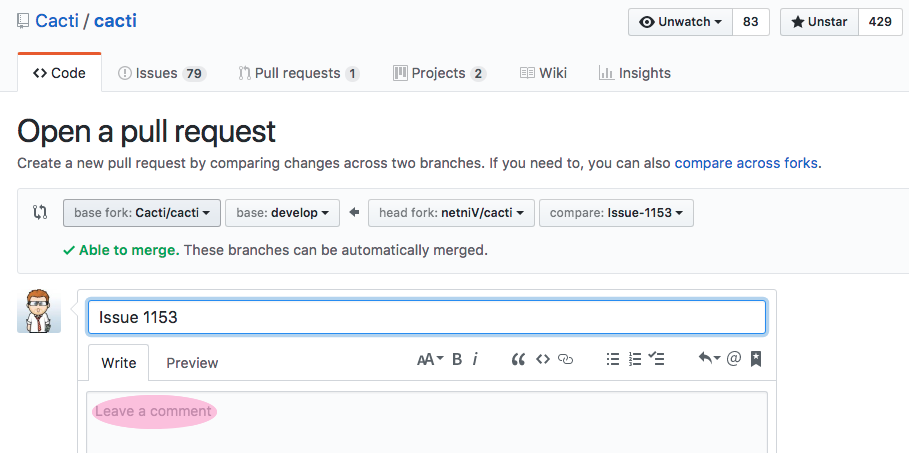Reference an issue with the bookmark icon

(x=755, y=359)
